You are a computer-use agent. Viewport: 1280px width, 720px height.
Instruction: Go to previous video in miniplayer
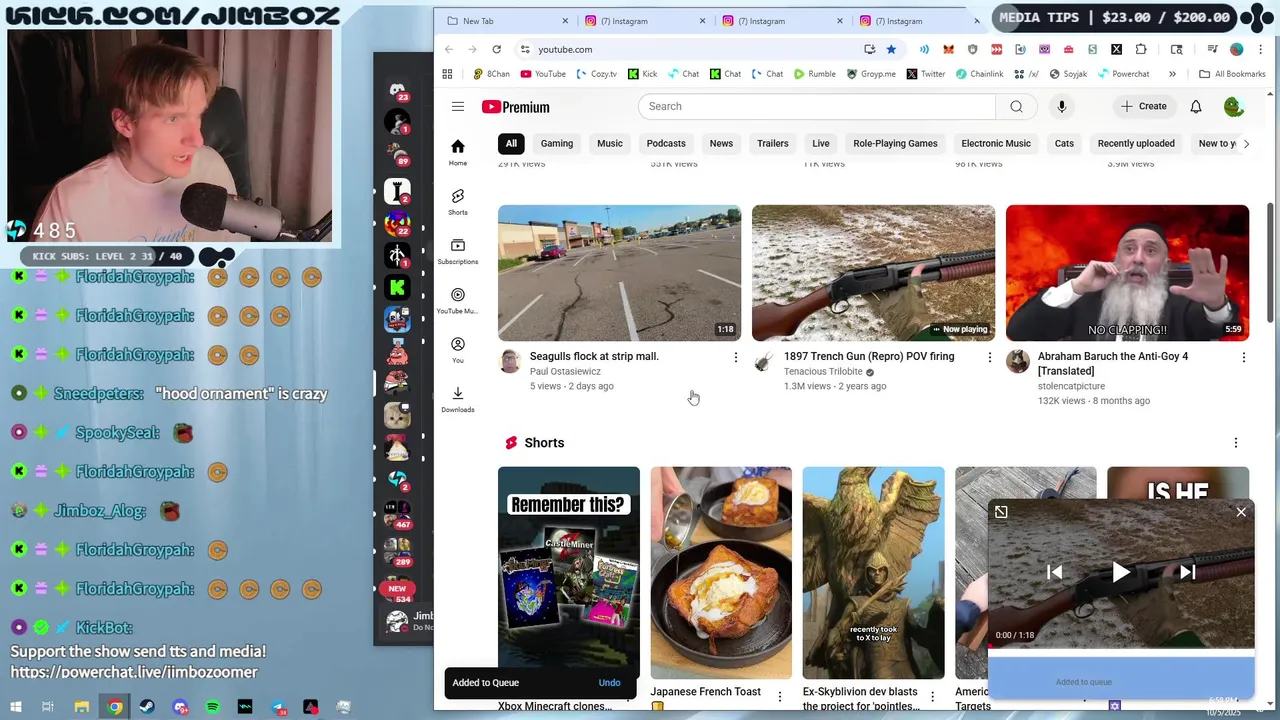click(x=1054, y=572)
